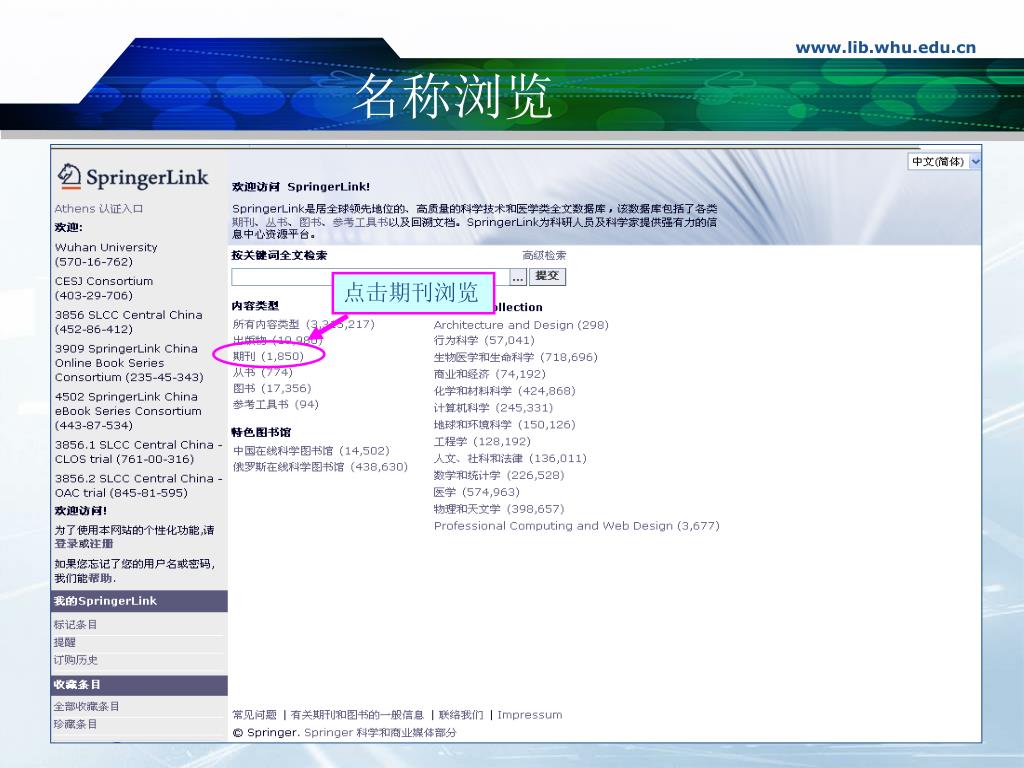This screenshot has height=768, width=1024.
Task: Open 全部收藏条目 saved items
Action: (x=86, y=706)
